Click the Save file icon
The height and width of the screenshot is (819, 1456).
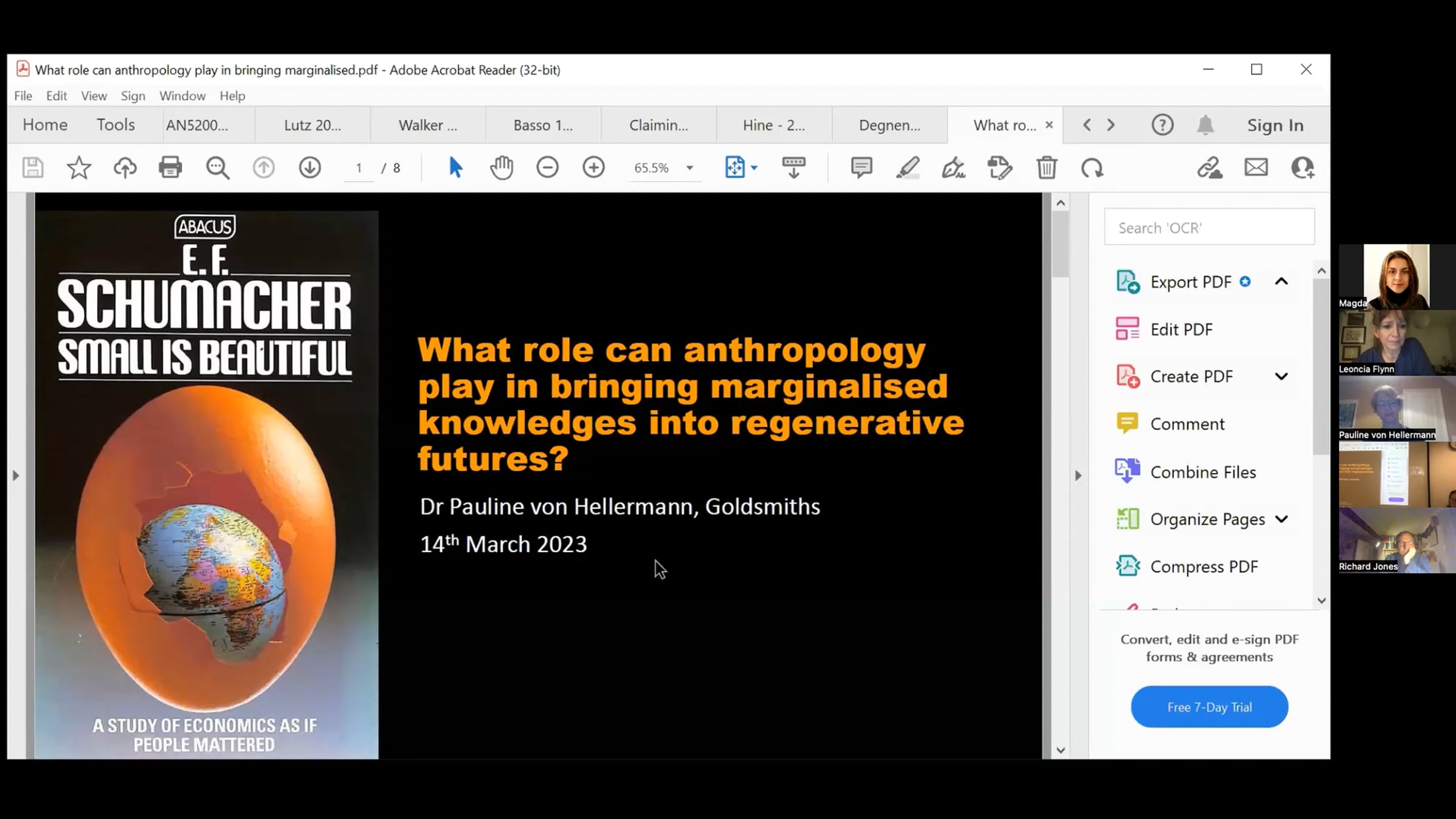pyautogui.click(x=33, y=167)
